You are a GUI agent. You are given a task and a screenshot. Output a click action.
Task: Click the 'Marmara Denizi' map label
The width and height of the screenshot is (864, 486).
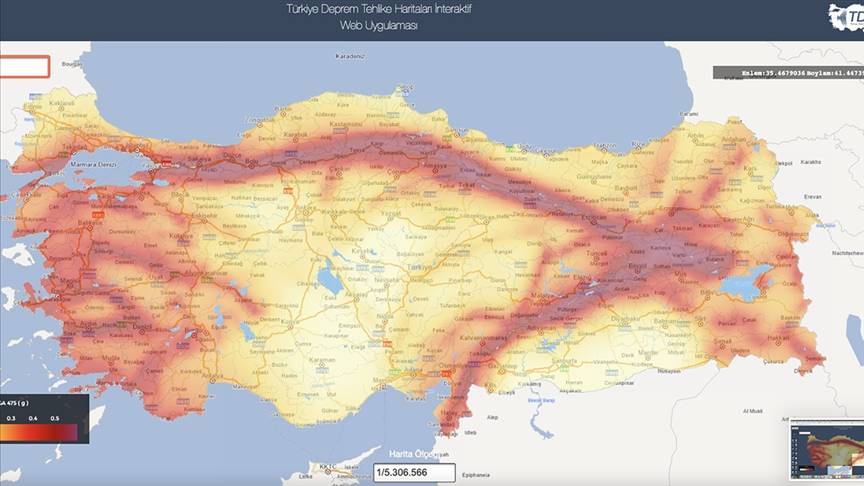(x=93, y=164)
